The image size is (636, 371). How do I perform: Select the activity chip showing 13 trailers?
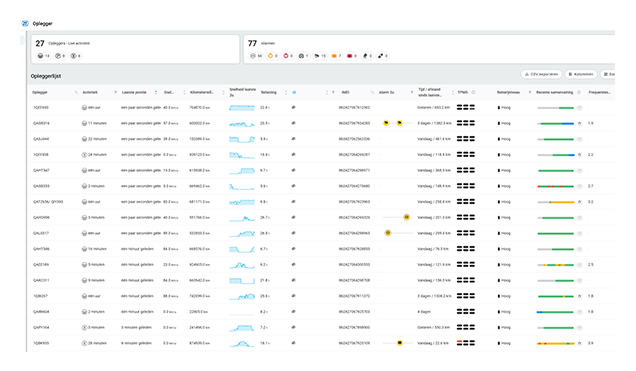pyautogui.click(x=44, y=56)
